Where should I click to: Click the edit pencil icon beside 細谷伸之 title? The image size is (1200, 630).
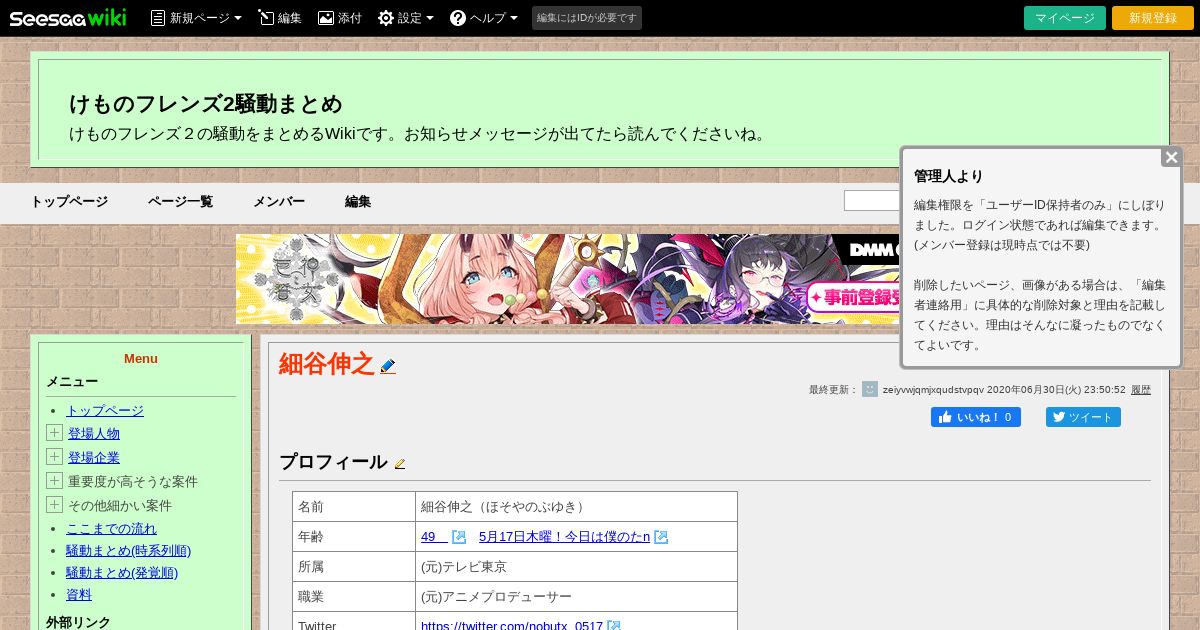388,366
